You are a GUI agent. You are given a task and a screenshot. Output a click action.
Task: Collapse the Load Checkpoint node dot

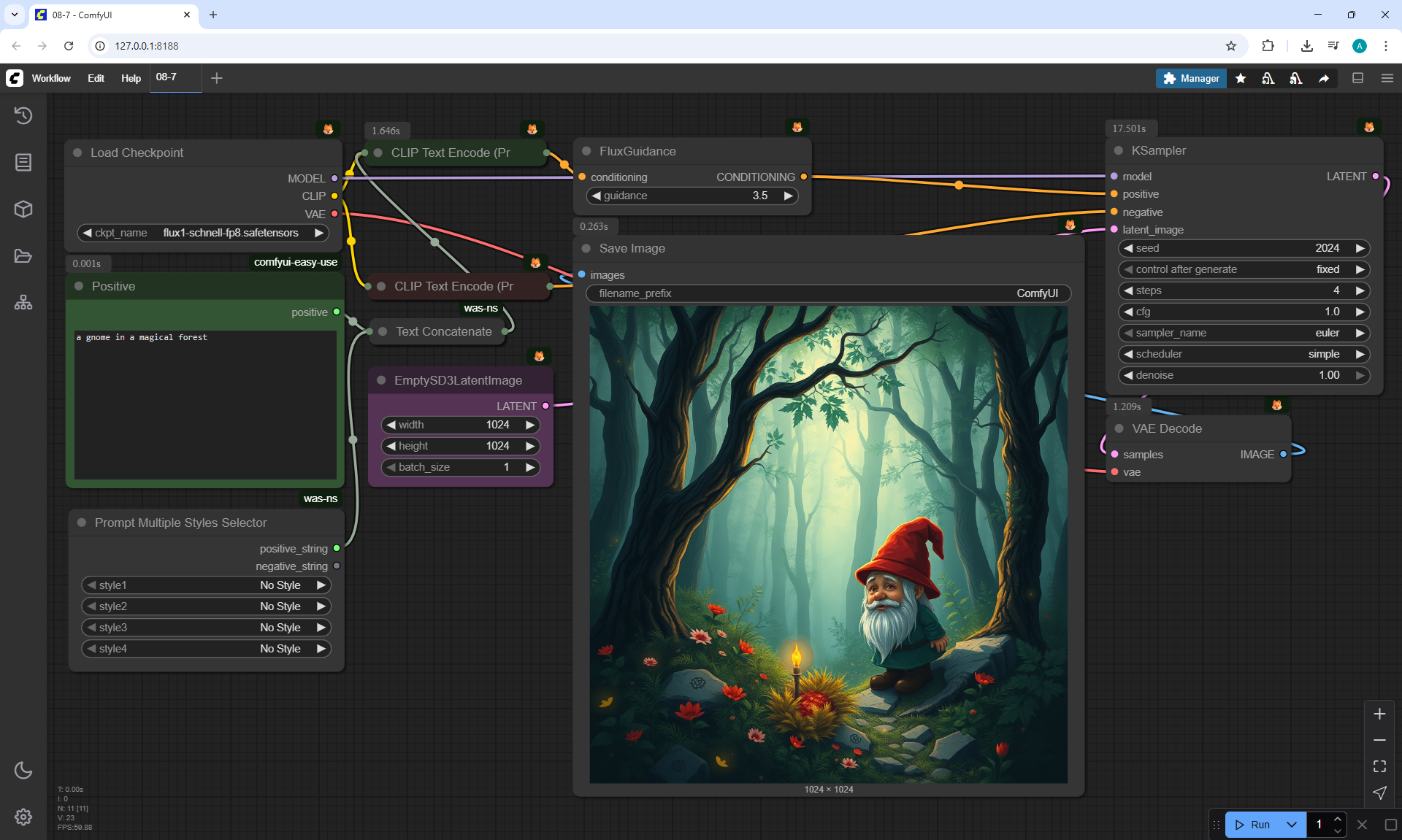coord(77,153)
